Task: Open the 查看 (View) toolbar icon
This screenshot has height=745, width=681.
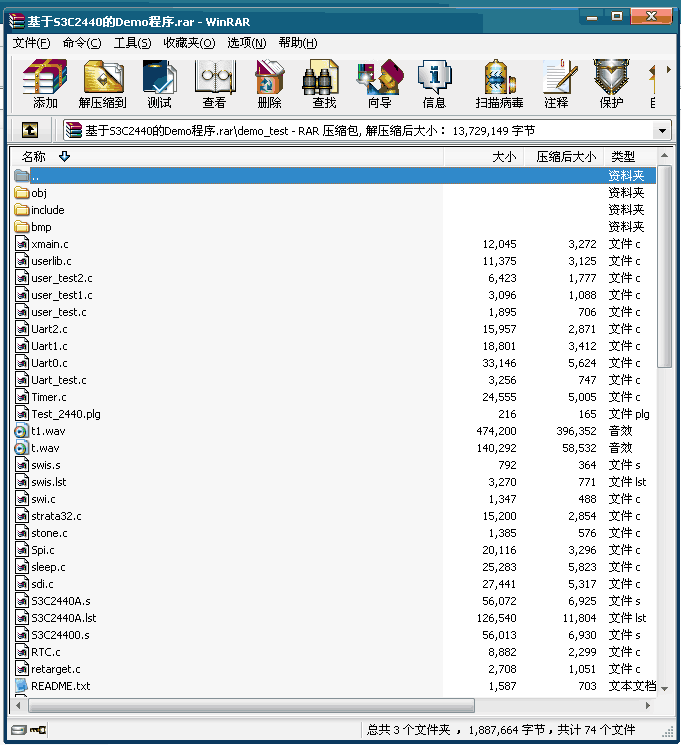Action: tap(214, 77)
